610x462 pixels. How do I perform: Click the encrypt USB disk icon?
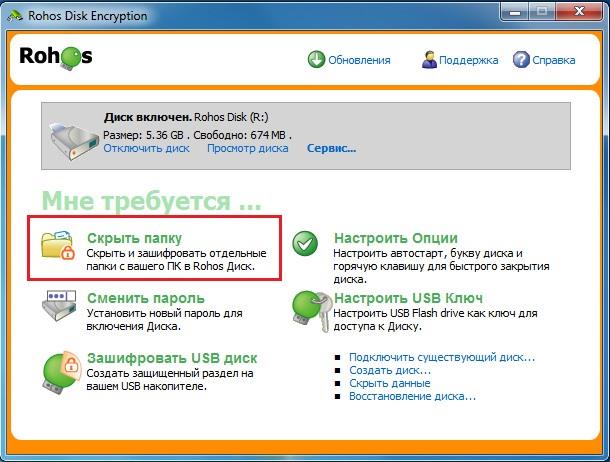pyautogui.click(x=62, y=370)
